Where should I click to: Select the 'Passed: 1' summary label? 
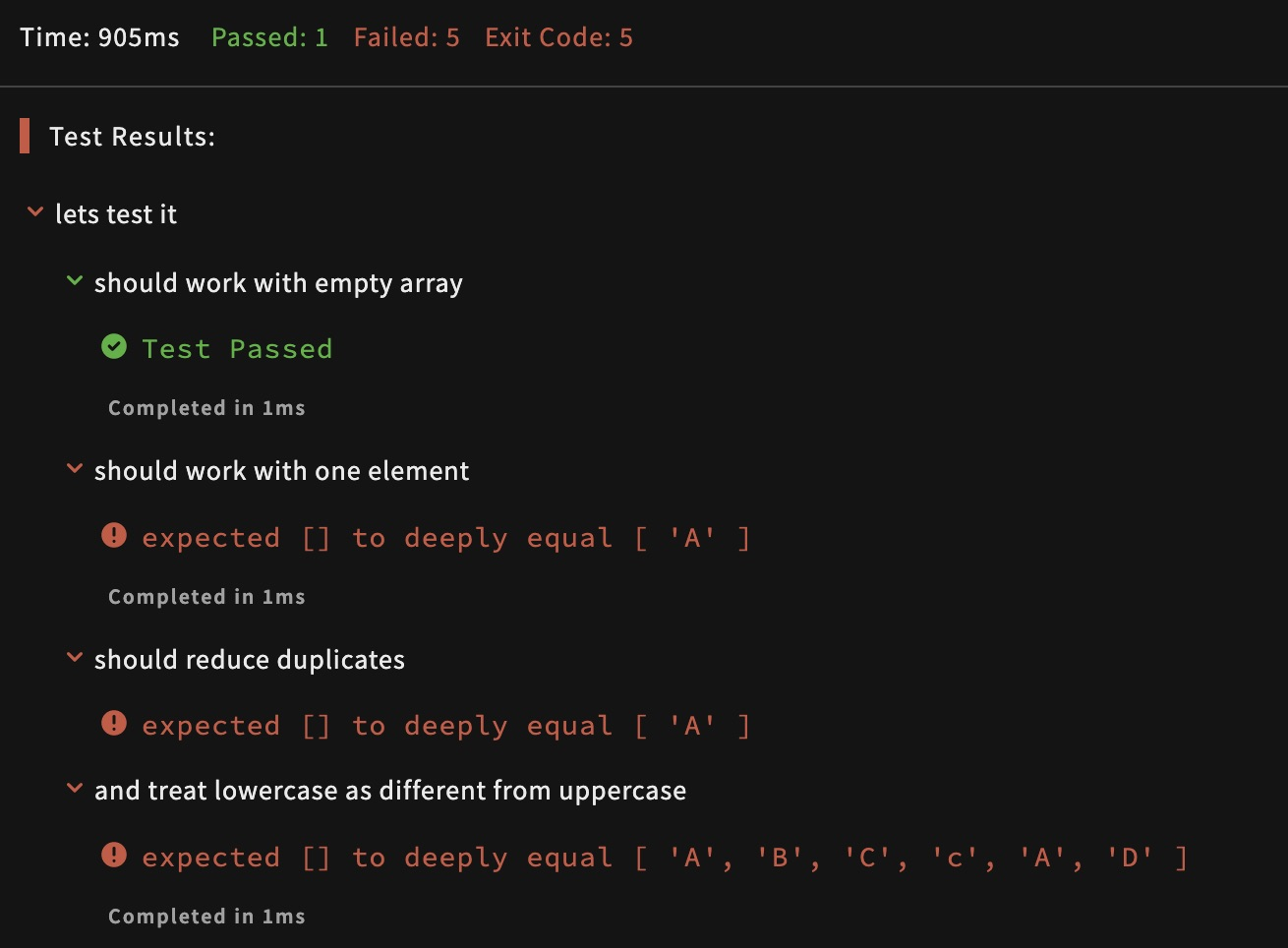269,37
